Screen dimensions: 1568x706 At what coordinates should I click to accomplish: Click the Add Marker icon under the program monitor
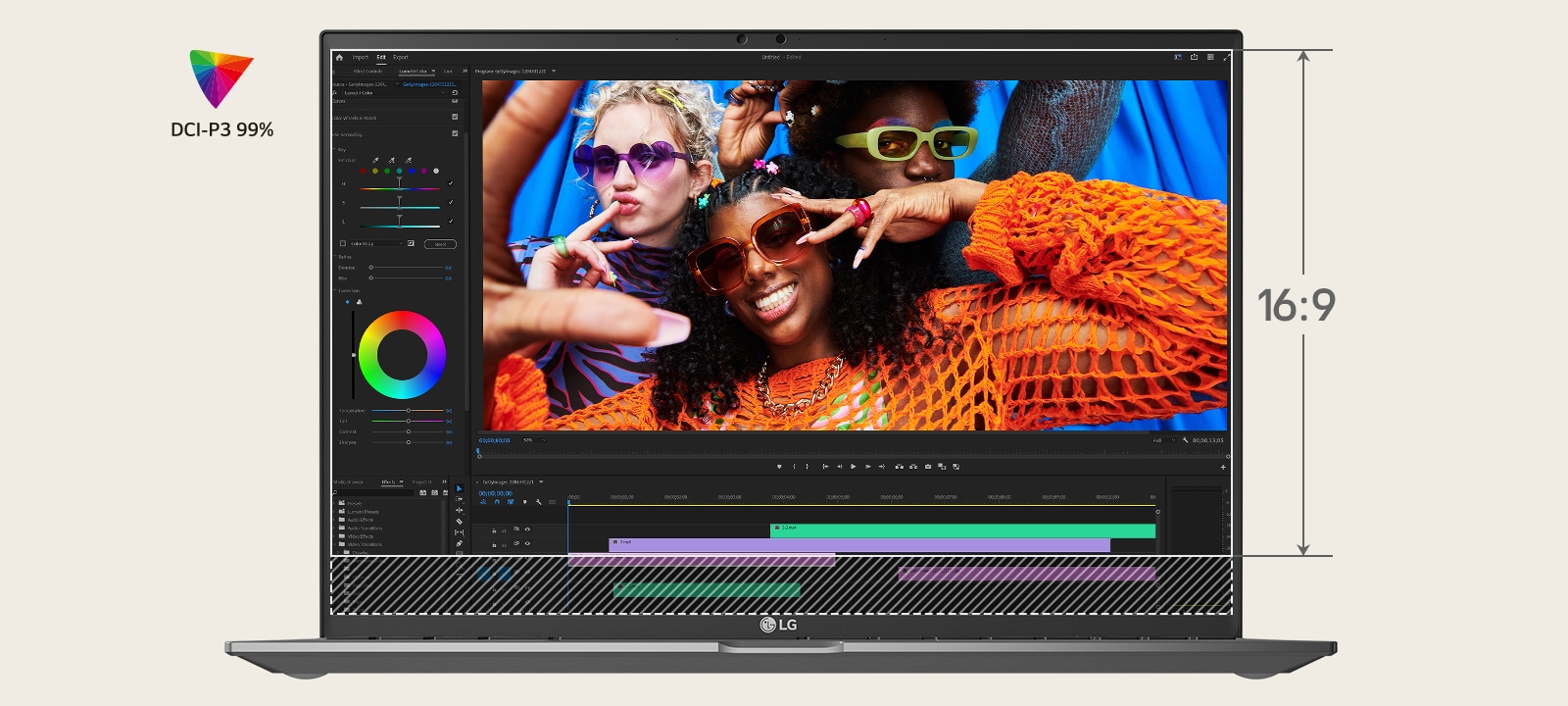(779, 467)
